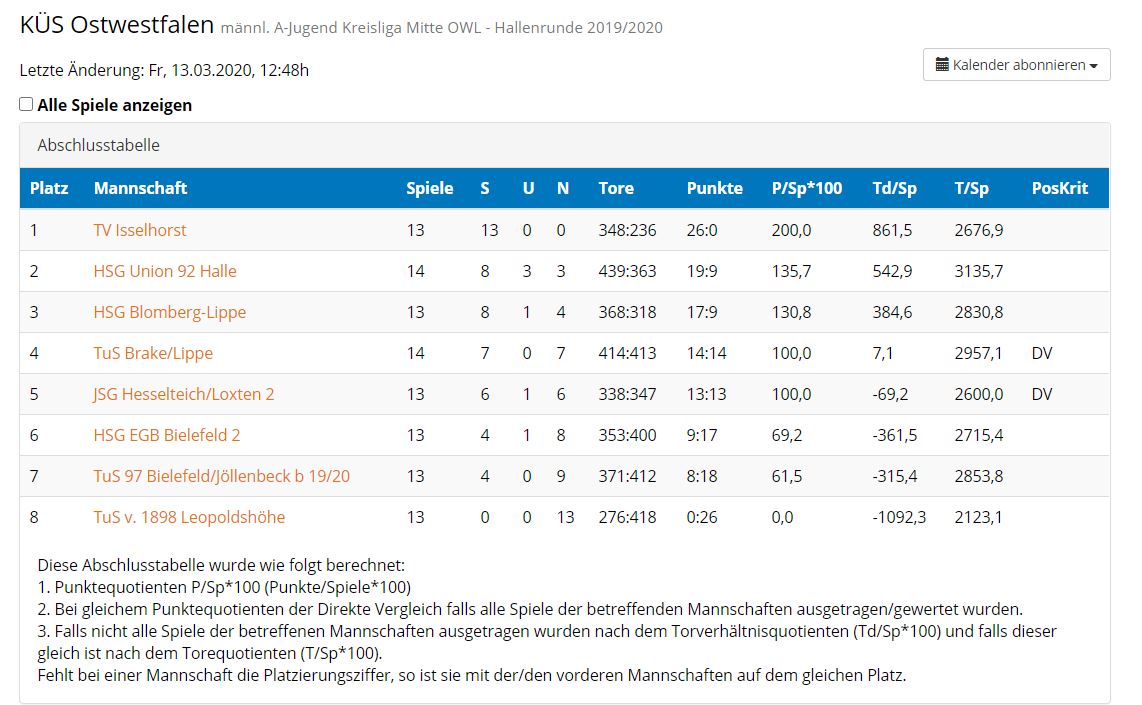Select quotient value 130,8
Image resolution: width=1142 pixels, height=705 pixels.
tap(792, 312)
